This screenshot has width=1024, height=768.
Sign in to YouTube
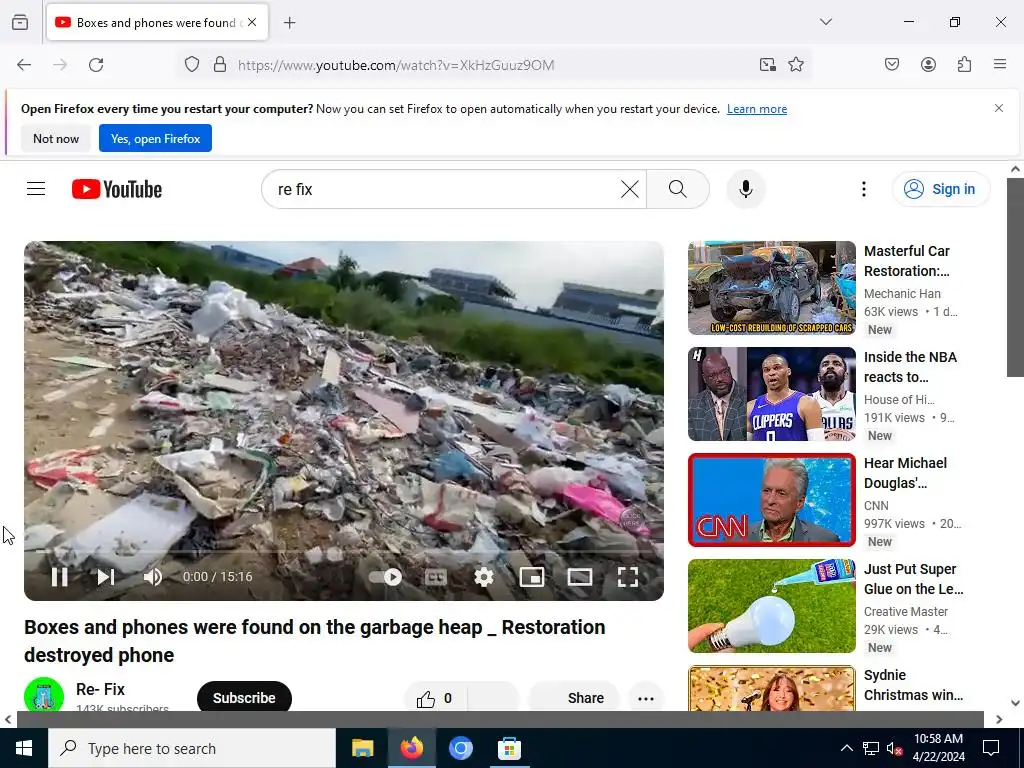(x=941, y=189)
